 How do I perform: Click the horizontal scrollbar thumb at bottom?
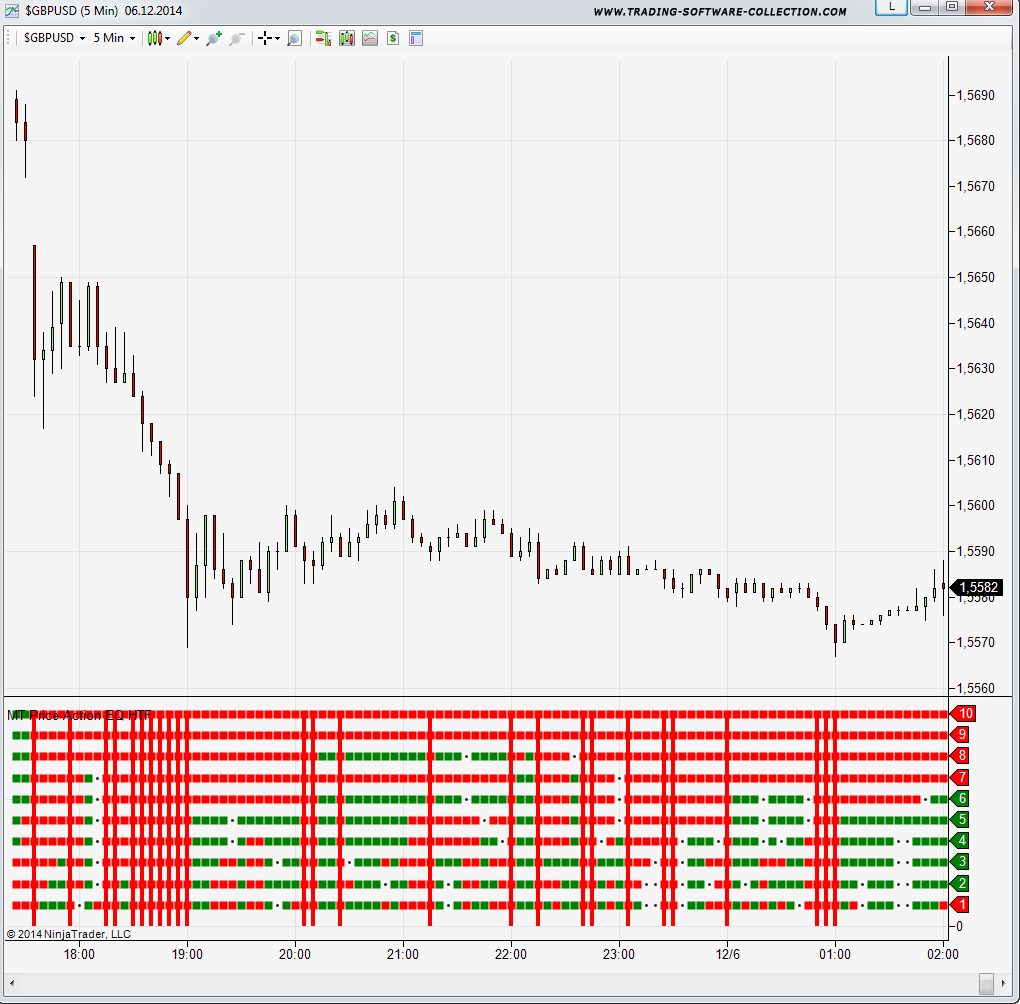(x=986, y=982)
